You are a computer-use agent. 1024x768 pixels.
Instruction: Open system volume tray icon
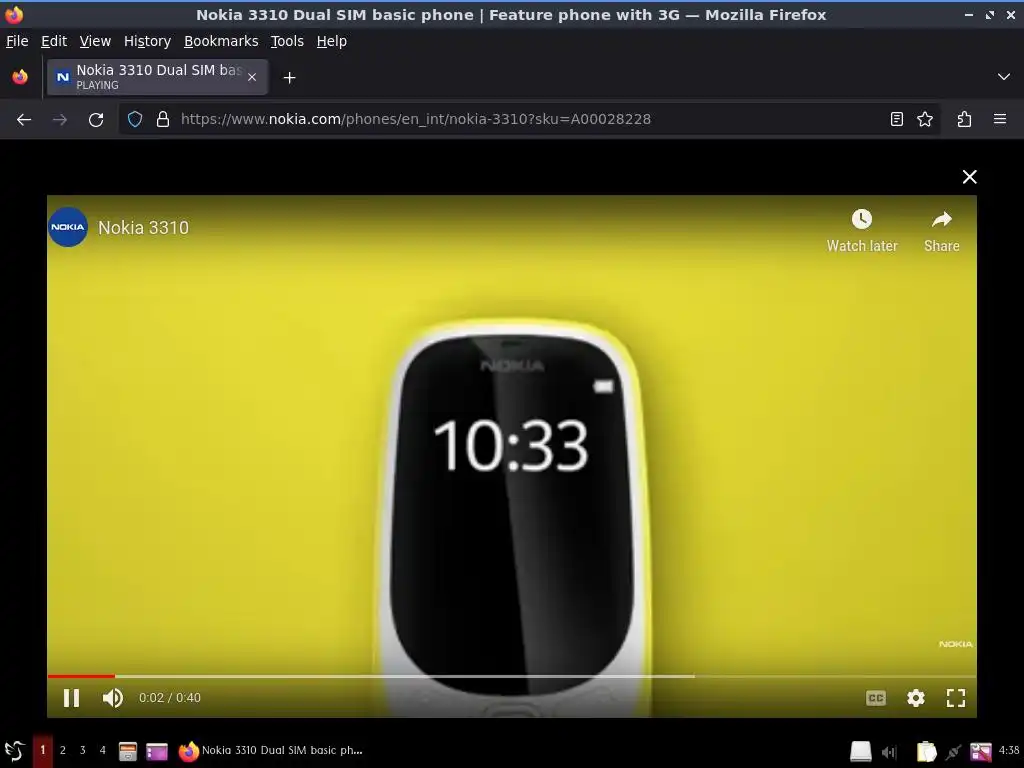[x=889, y=752]
